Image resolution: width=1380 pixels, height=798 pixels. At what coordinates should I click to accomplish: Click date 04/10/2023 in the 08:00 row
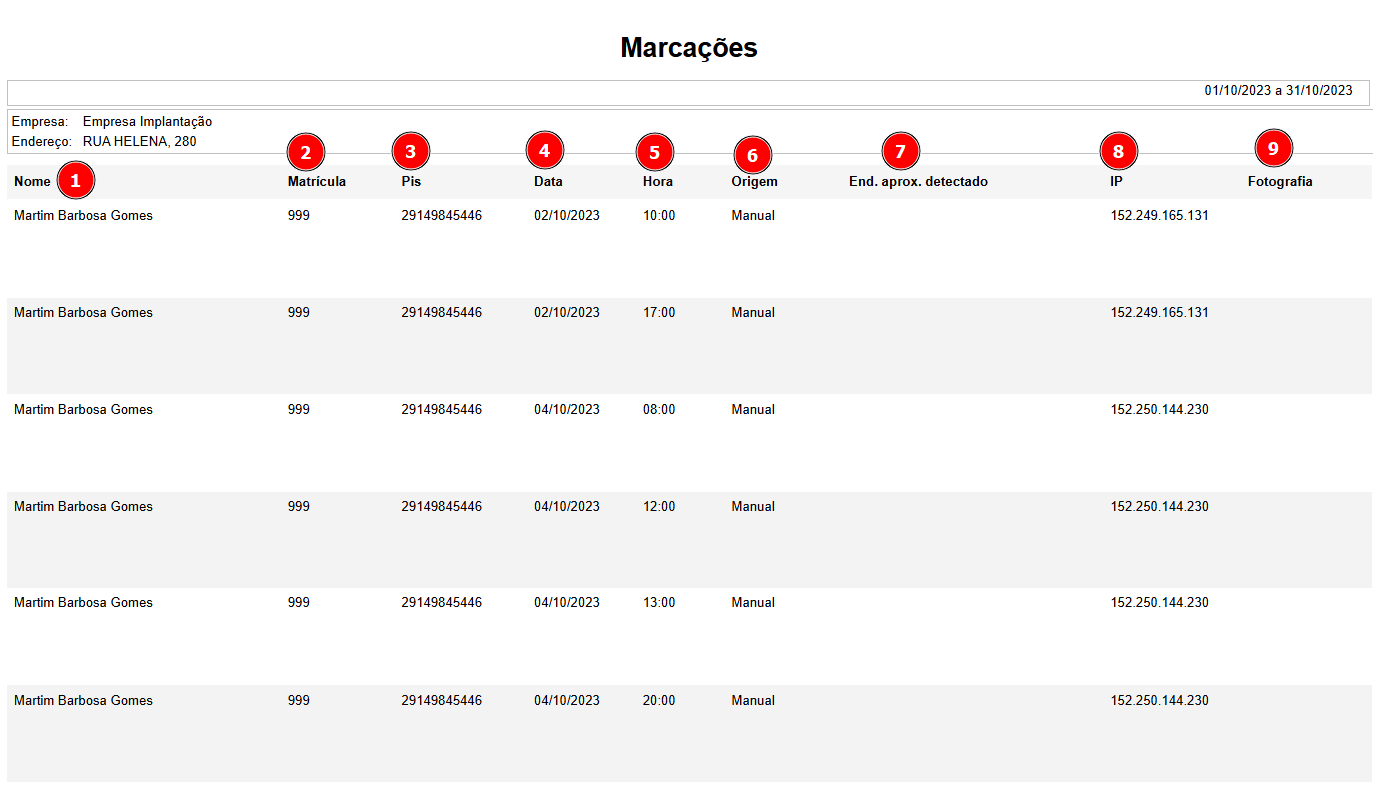567,410
